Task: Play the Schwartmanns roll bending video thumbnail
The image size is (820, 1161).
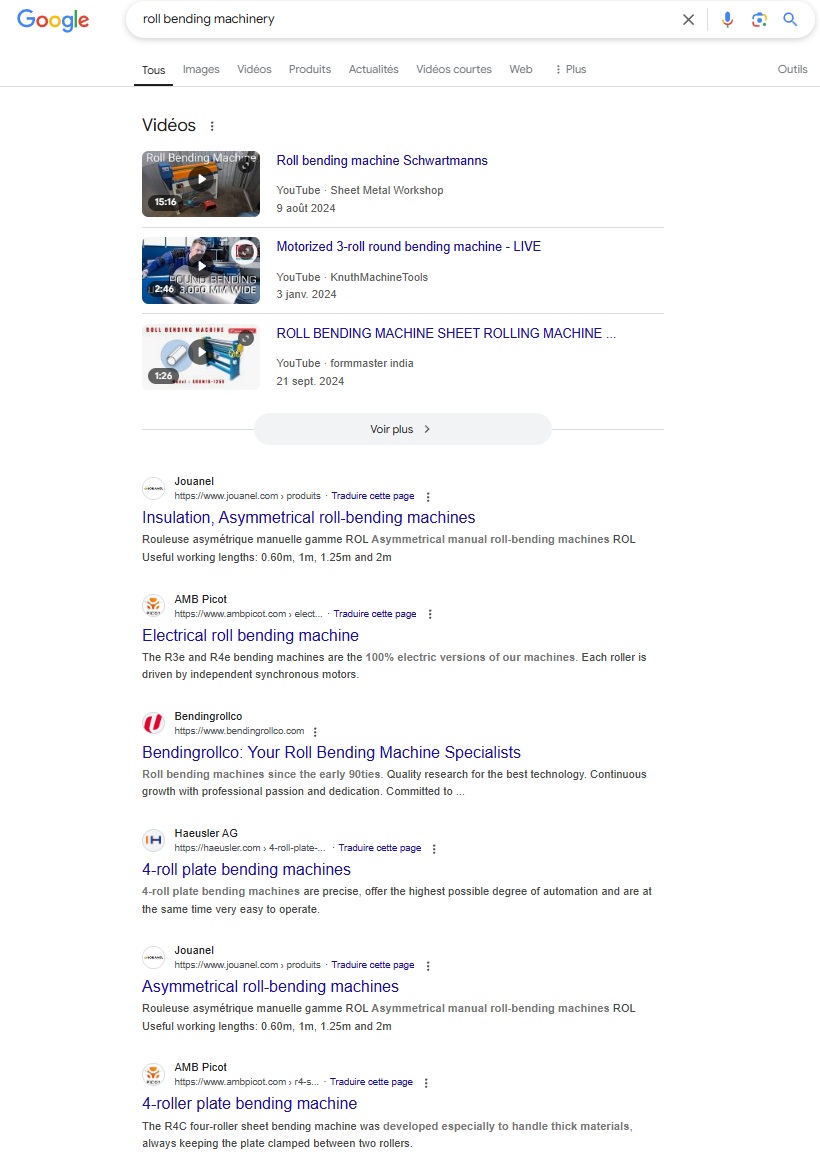Action: (201, 184)
